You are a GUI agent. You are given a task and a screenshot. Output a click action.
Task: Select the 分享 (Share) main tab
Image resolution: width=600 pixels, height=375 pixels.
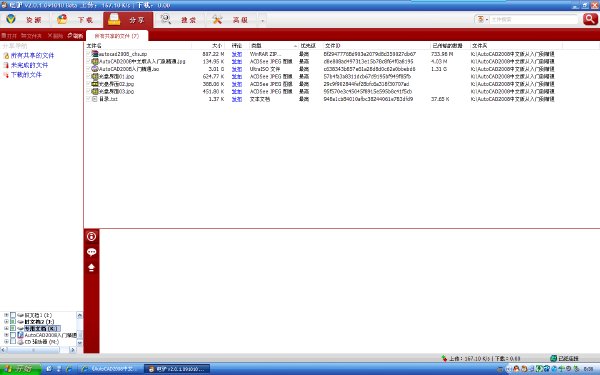pyautogui.click(x=128, y=20)
